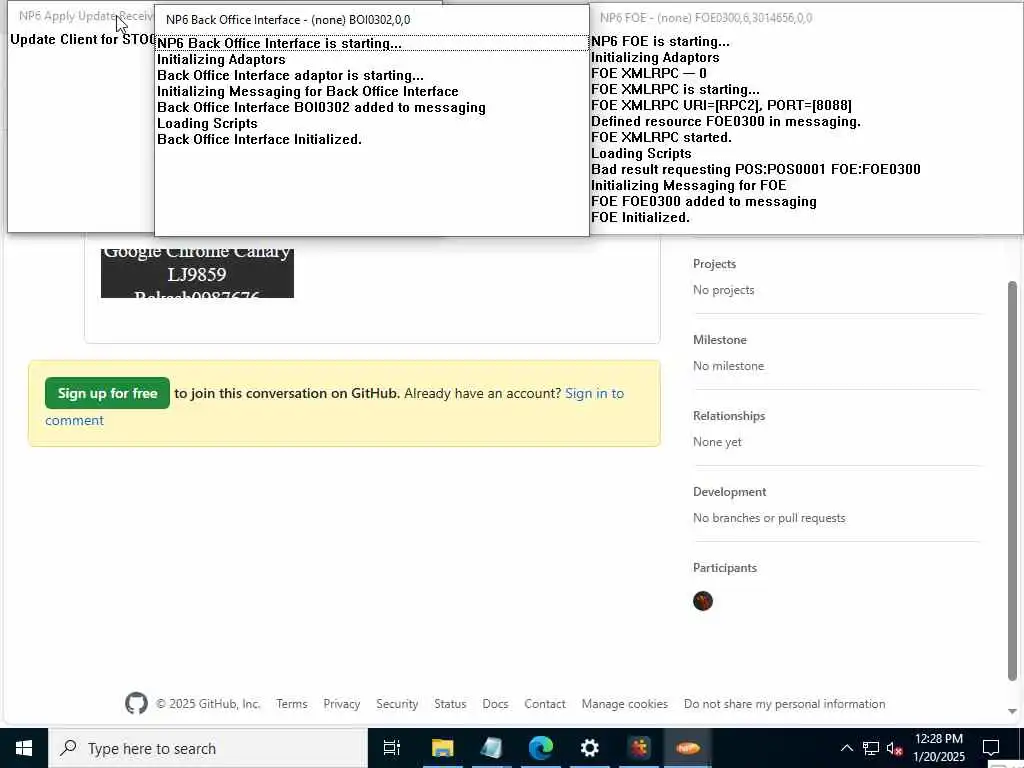Click the participant avatar
Viewport: 1024px width, 768px height.
coord(703,601)
